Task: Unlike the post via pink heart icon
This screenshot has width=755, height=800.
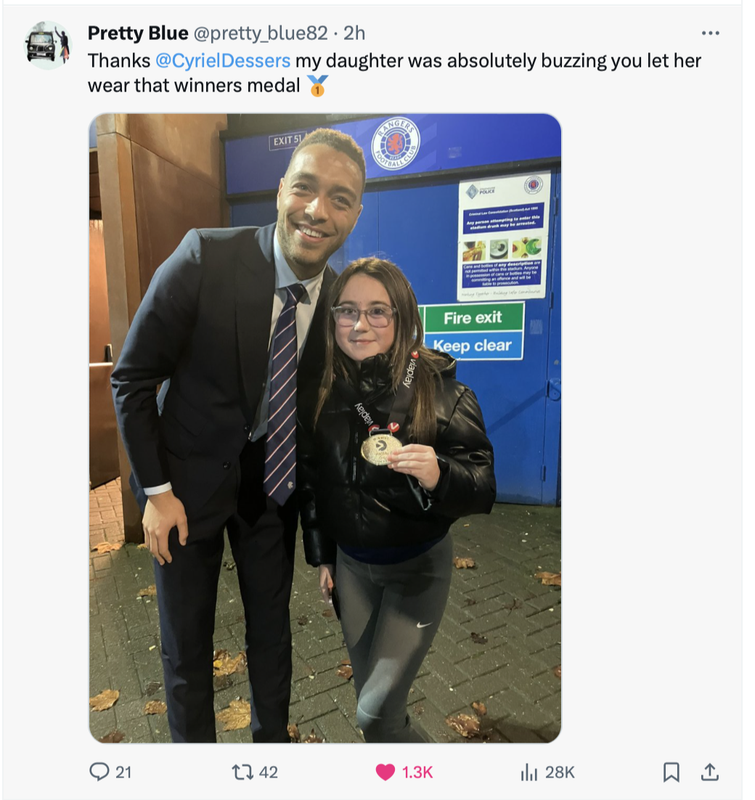Action: pyautogui.click(x=385, y=772)
